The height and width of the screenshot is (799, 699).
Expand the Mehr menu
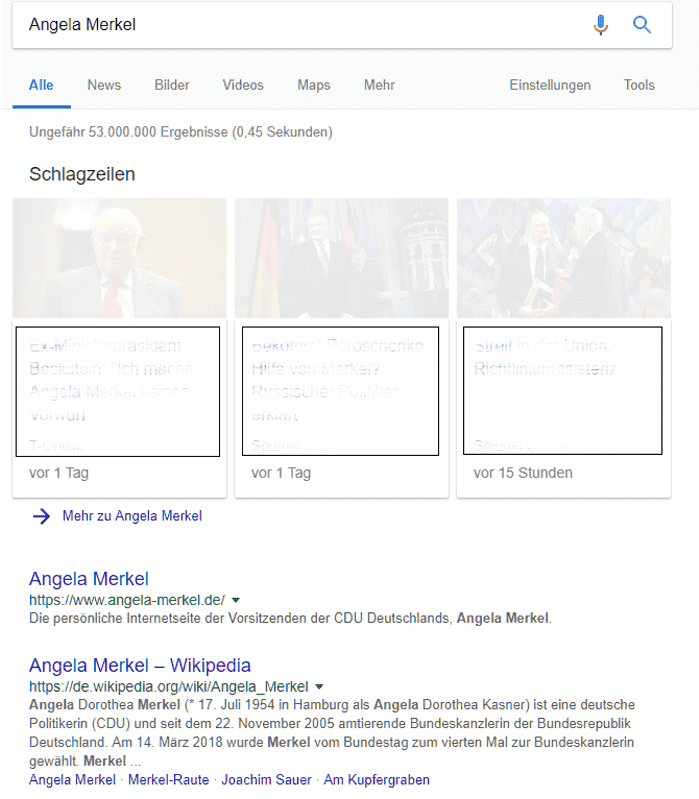(x=380, y=85)
